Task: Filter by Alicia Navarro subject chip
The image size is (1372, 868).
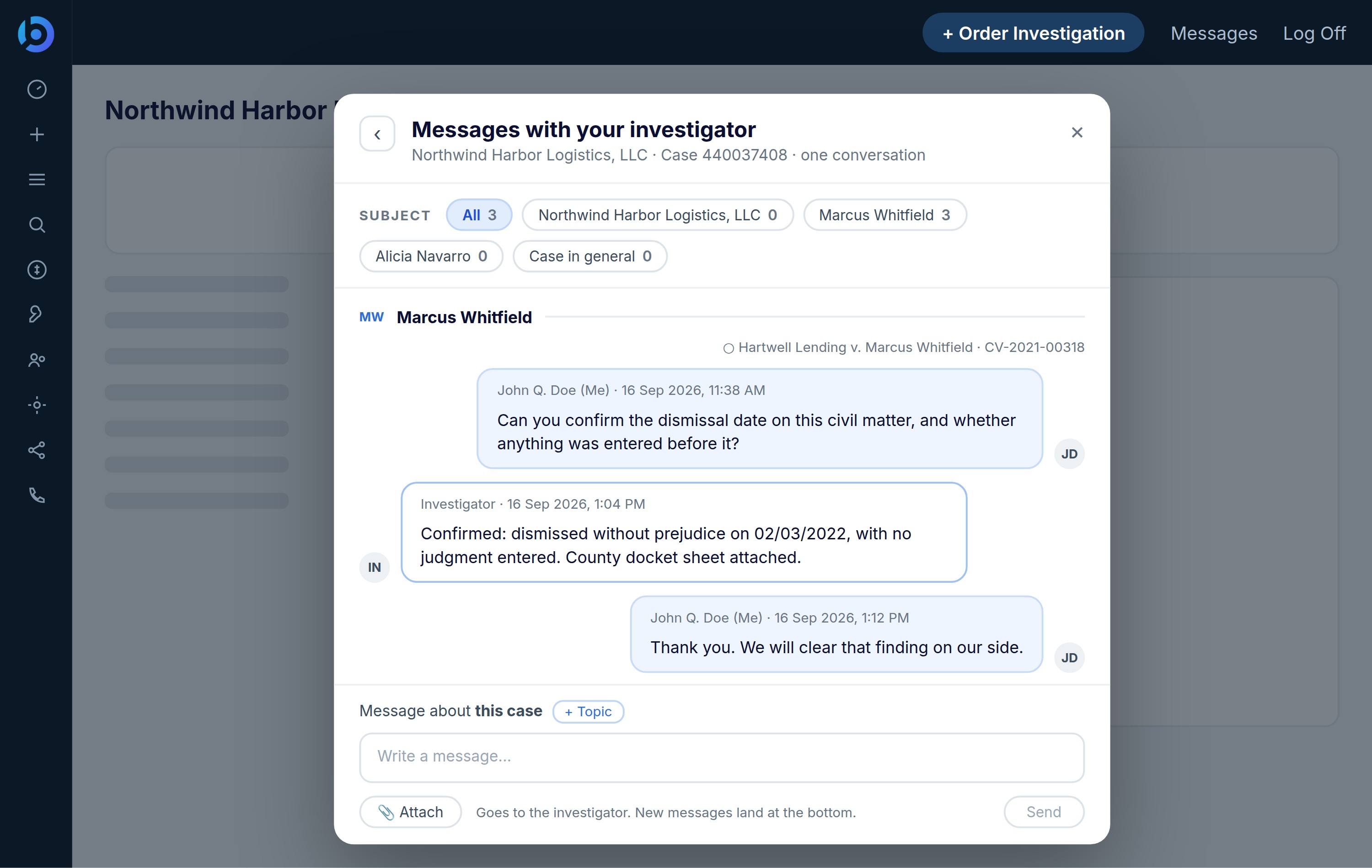Action: pos(431,256)
